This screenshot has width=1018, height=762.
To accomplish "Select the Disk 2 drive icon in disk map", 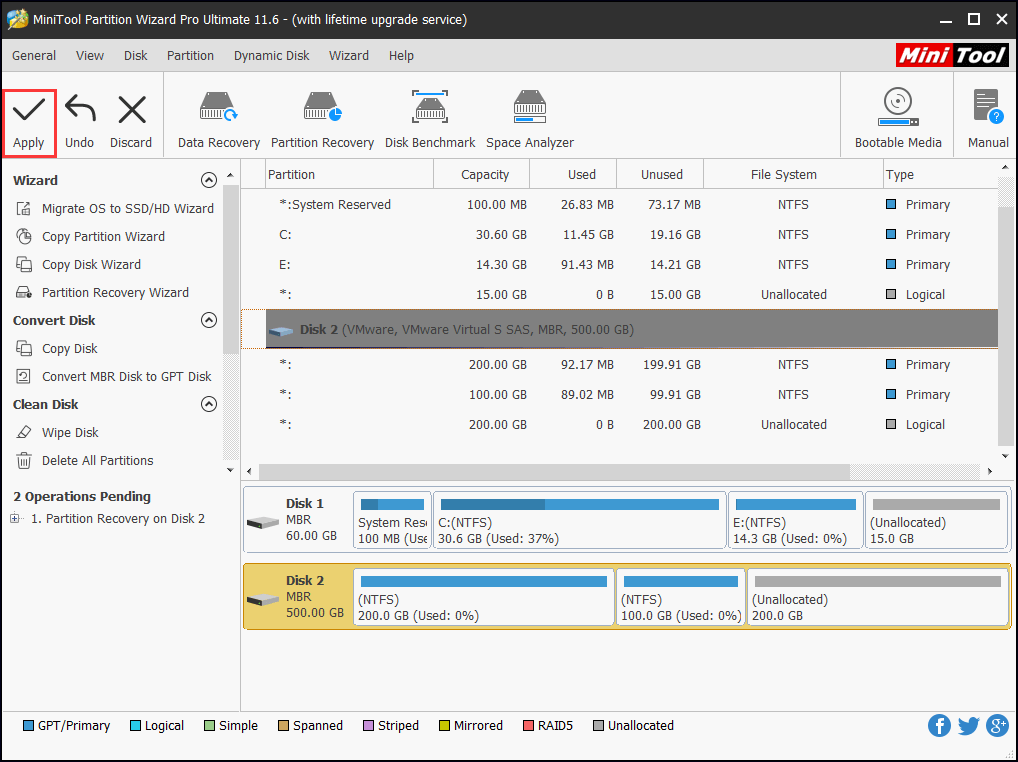I will [x=263, y=599].
